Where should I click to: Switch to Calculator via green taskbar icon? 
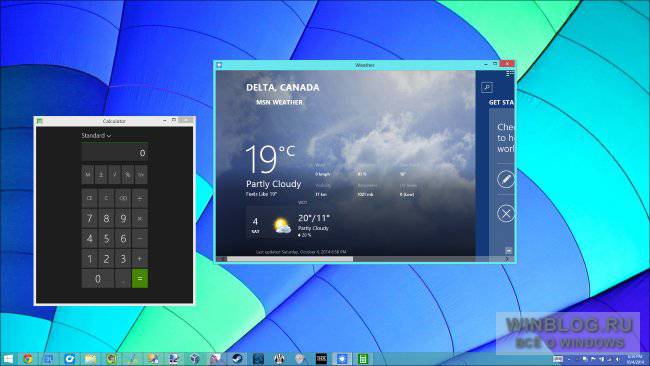point(363,359)
